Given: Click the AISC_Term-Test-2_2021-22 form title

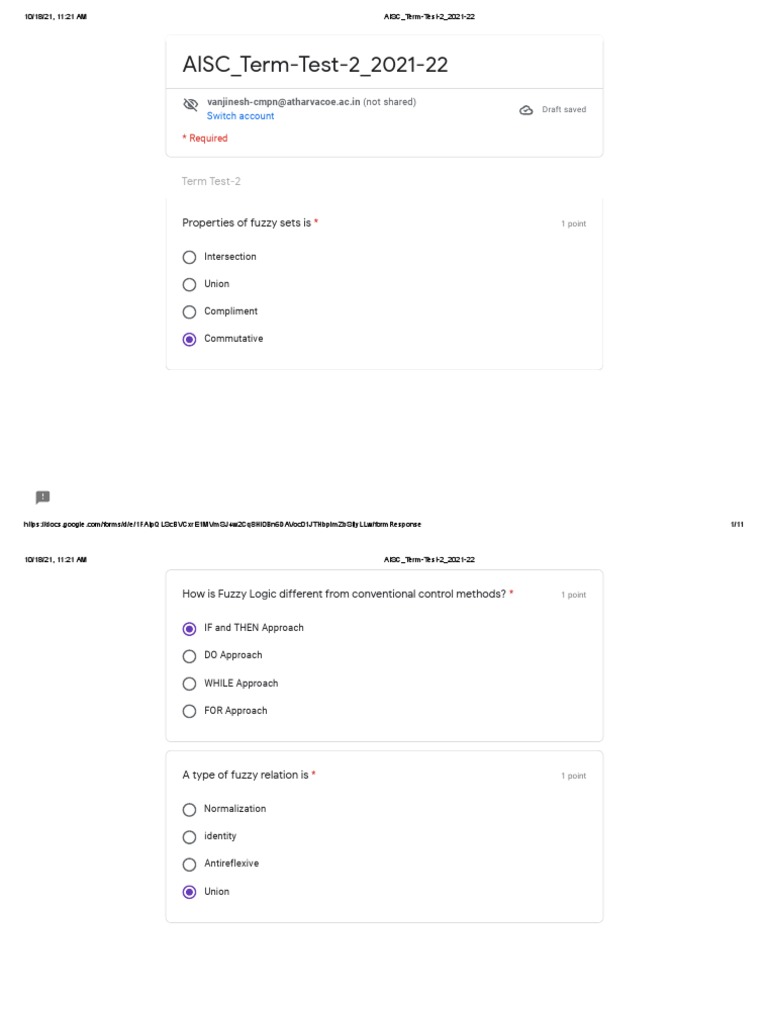Looking at the screenshot, I should pyautogui.click(x=315, y=65).
